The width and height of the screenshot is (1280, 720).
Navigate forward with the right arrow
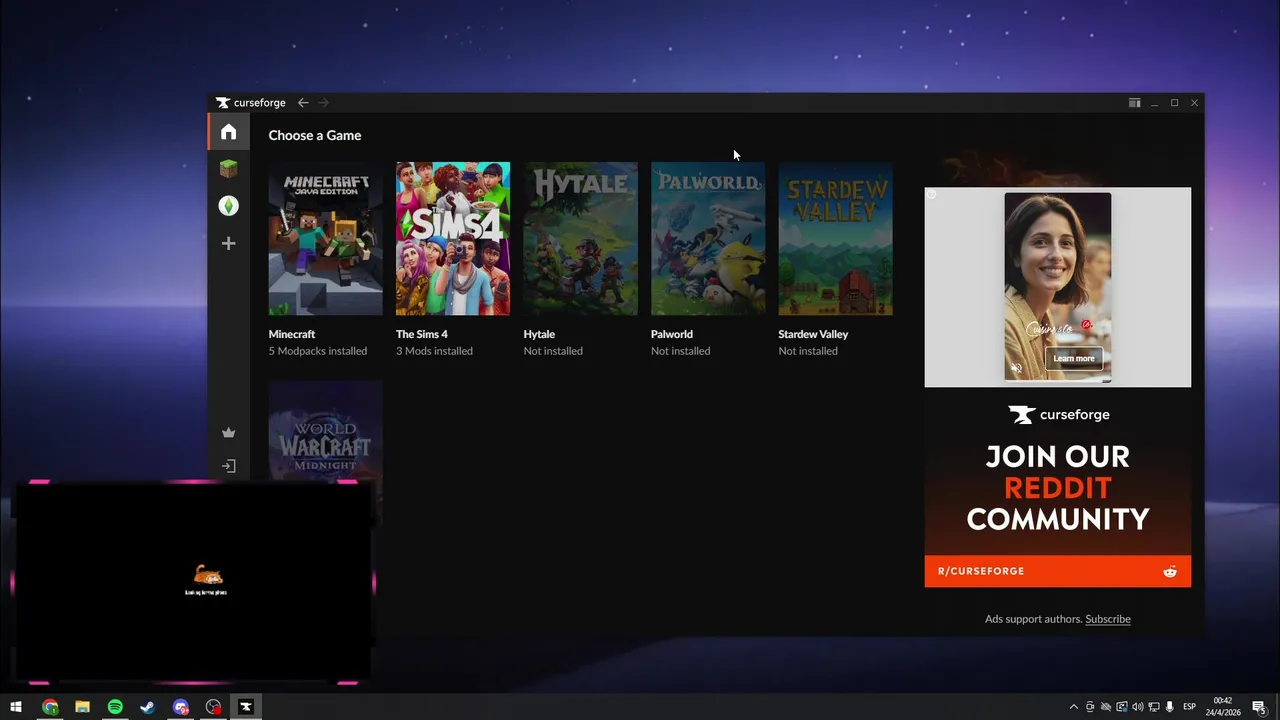point(323,103)
